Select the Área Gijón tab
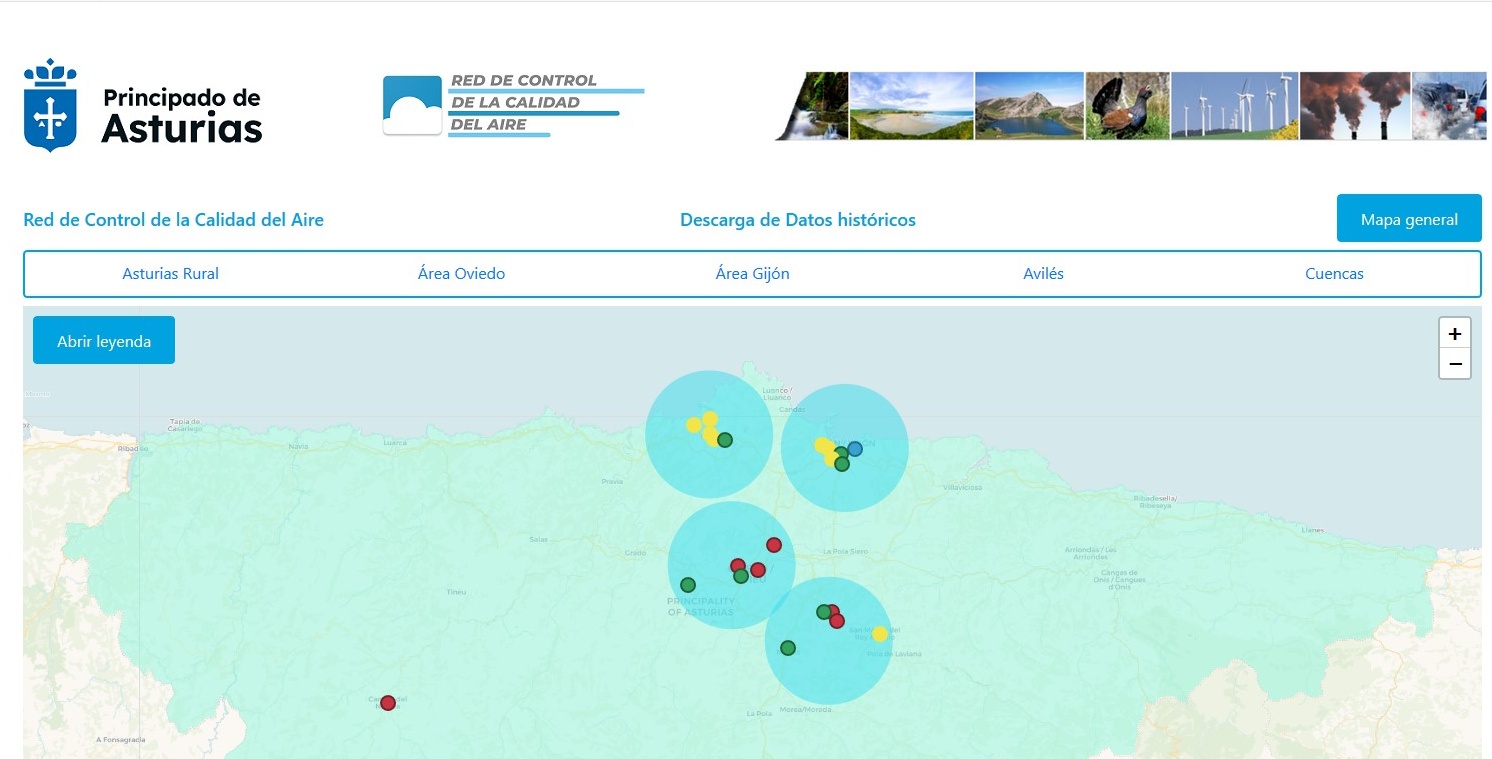Image resolution: width=1492 pixels, height=759 pixels. 752,274
